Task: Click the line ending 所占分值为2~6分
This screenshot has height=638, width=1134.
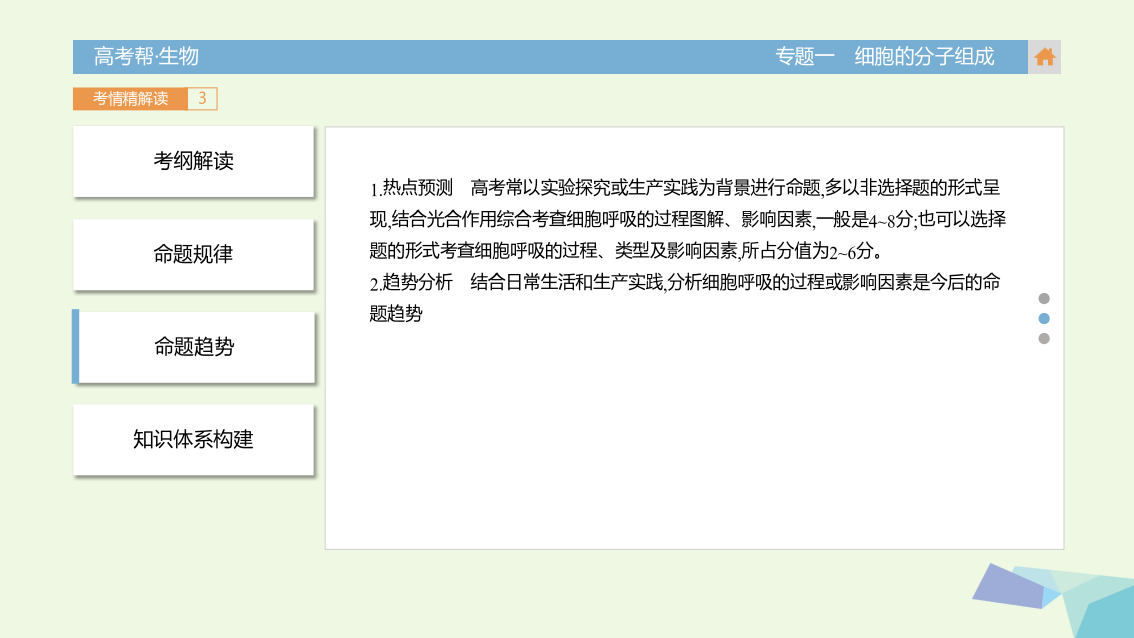Action: pyautogui.click(x=626, y=251)
